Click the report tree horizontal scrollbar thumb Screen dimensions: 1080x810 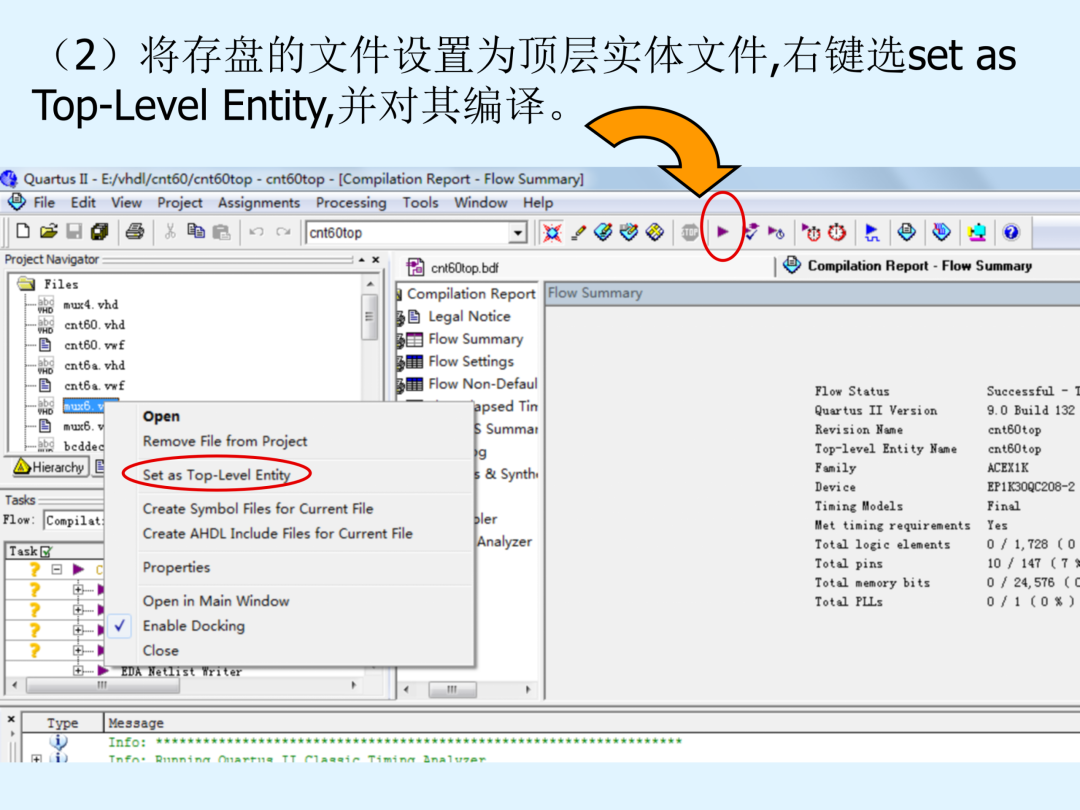point(452,689)
